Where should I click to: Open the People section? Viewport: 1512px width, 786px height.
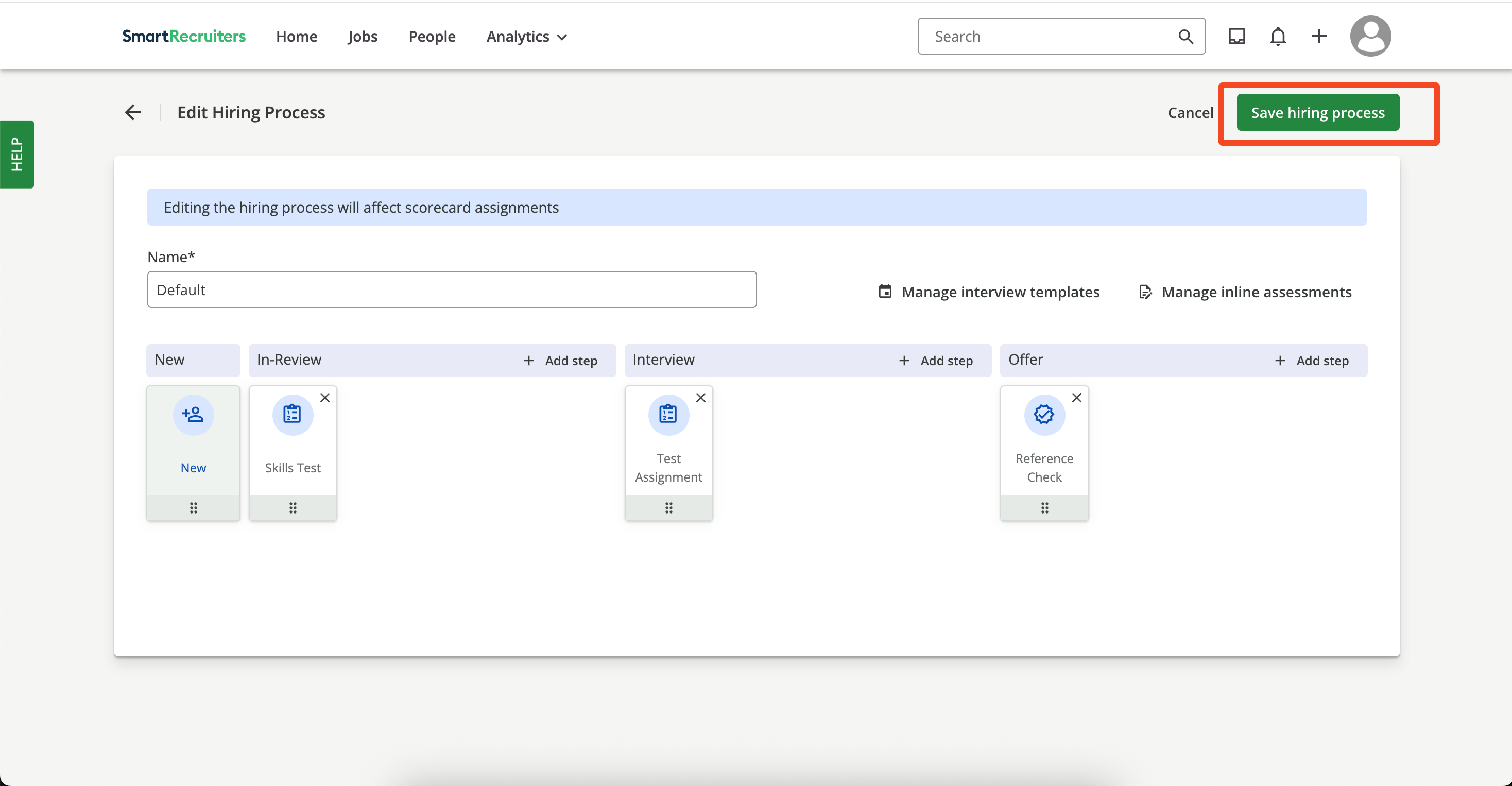click(432, 37)
